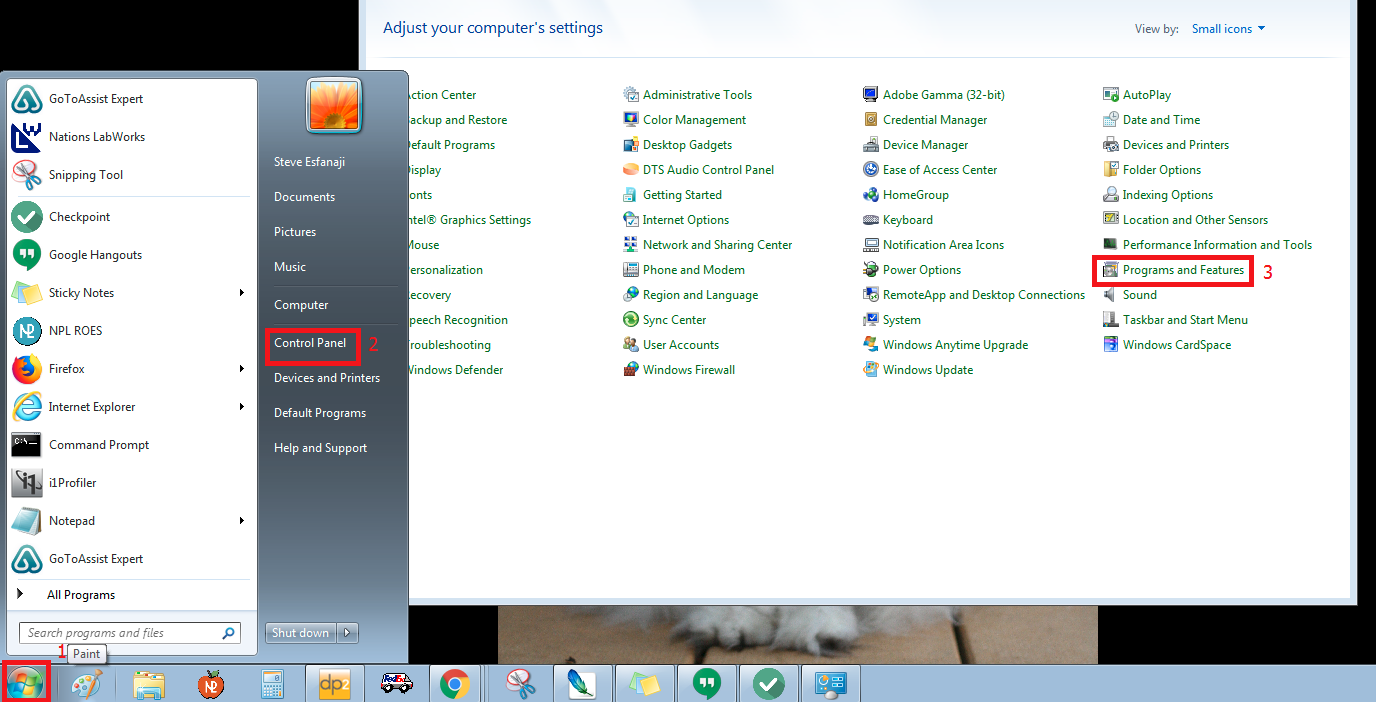Click the Search programs and files box

coord(120,633)
